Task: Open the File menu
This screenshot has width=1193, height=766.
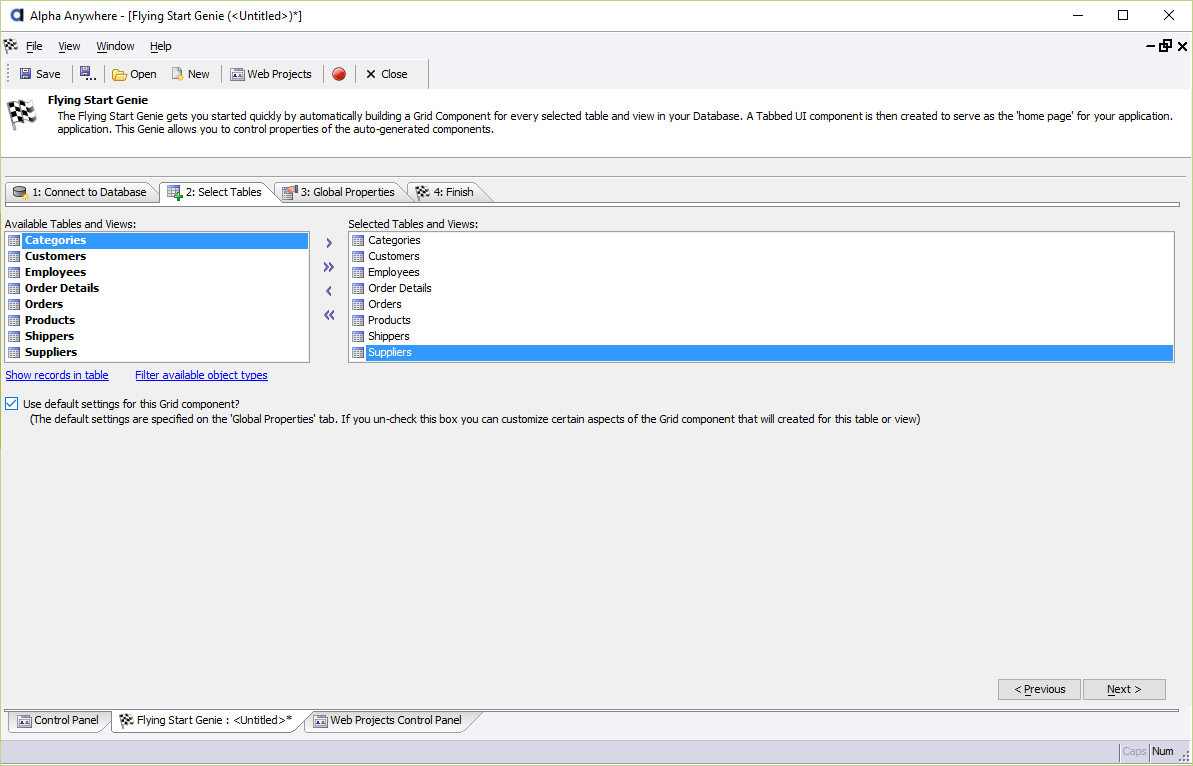Action: pos(34,46)
